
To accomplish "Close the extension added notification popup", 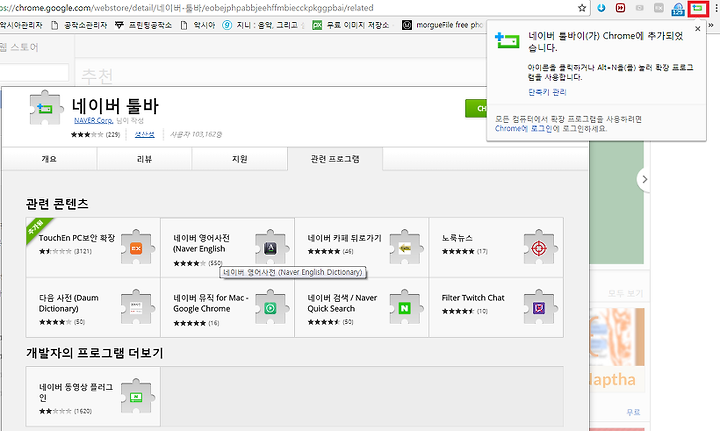I will (x=698, y=28).
